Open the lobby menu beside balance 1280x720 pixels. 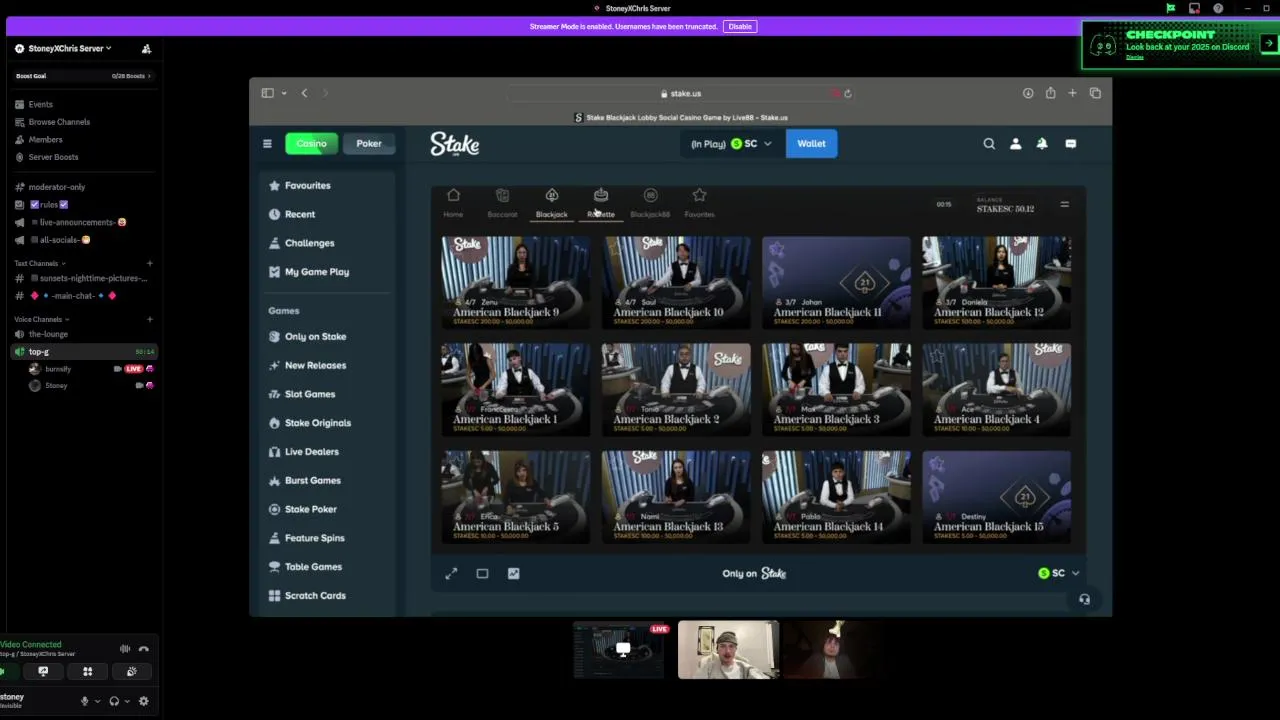pyautogui.click(x=1064, y=205)
